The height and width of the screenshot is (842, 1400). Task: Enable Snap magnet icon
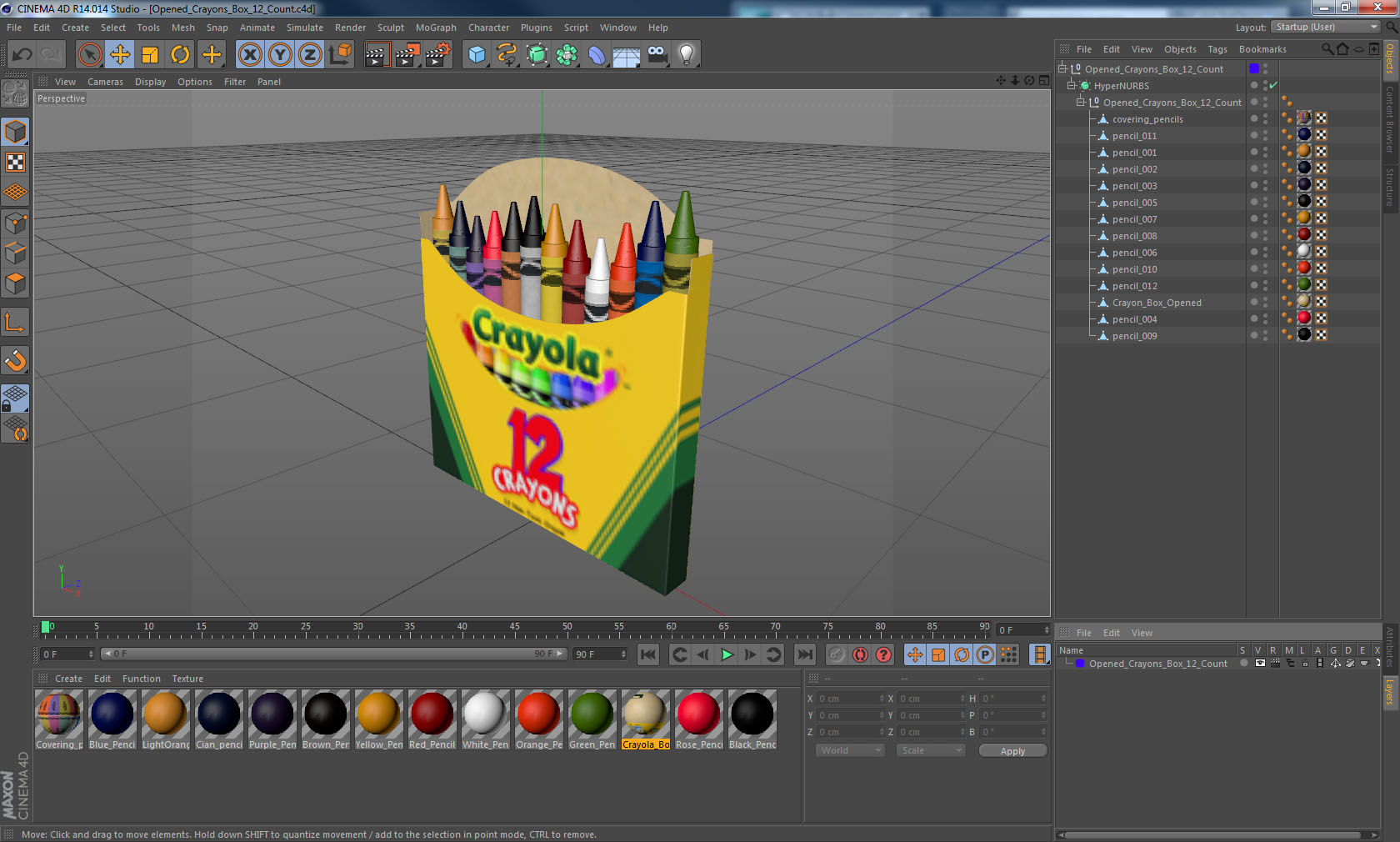pyautogui.click(x=15, y=361)
